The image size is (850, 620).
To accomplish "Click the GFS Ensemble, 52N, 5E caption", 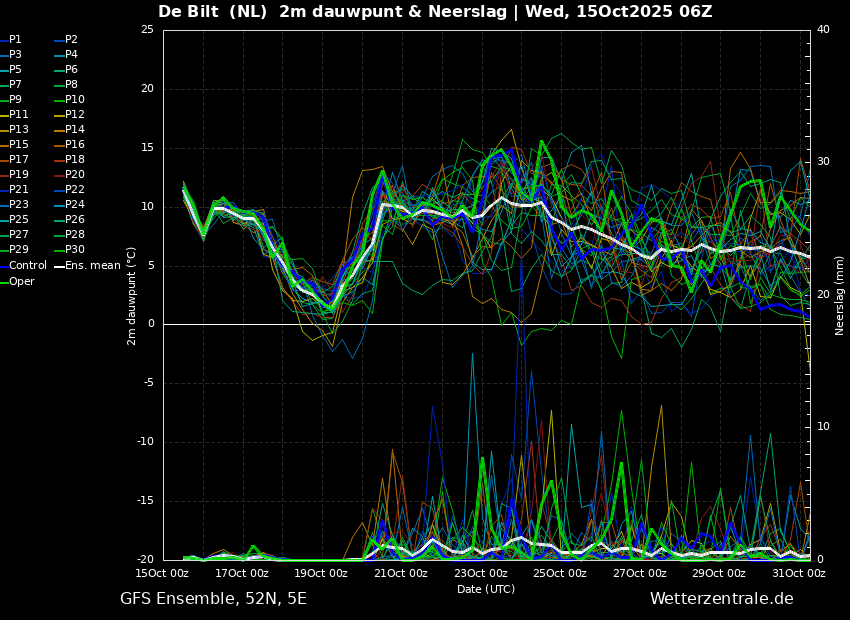I will click(213, 599).
